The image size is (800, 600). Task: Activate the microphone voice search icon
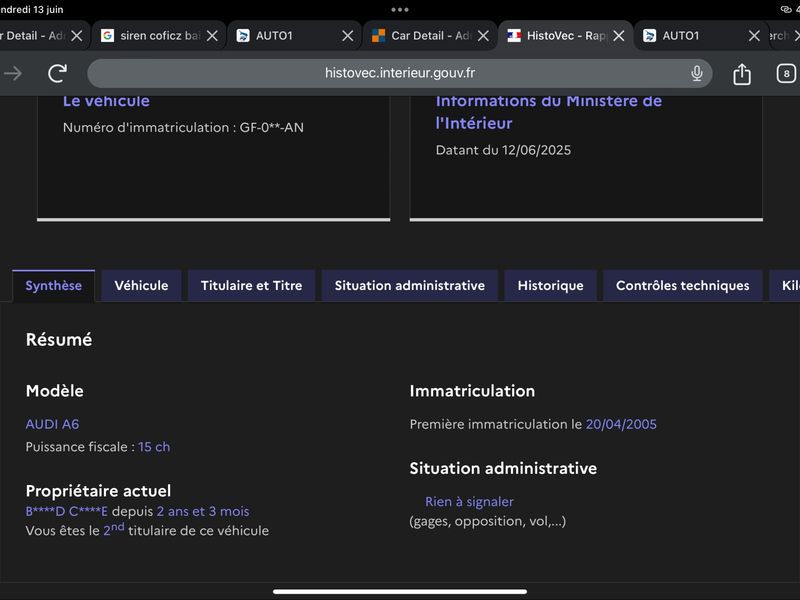(x=696, y=73)
